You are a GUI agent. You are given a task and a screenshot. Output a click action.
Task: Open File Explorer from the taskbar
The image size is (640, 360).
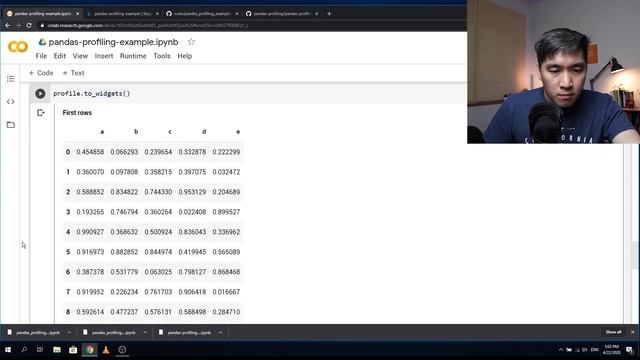coord(57,350)
